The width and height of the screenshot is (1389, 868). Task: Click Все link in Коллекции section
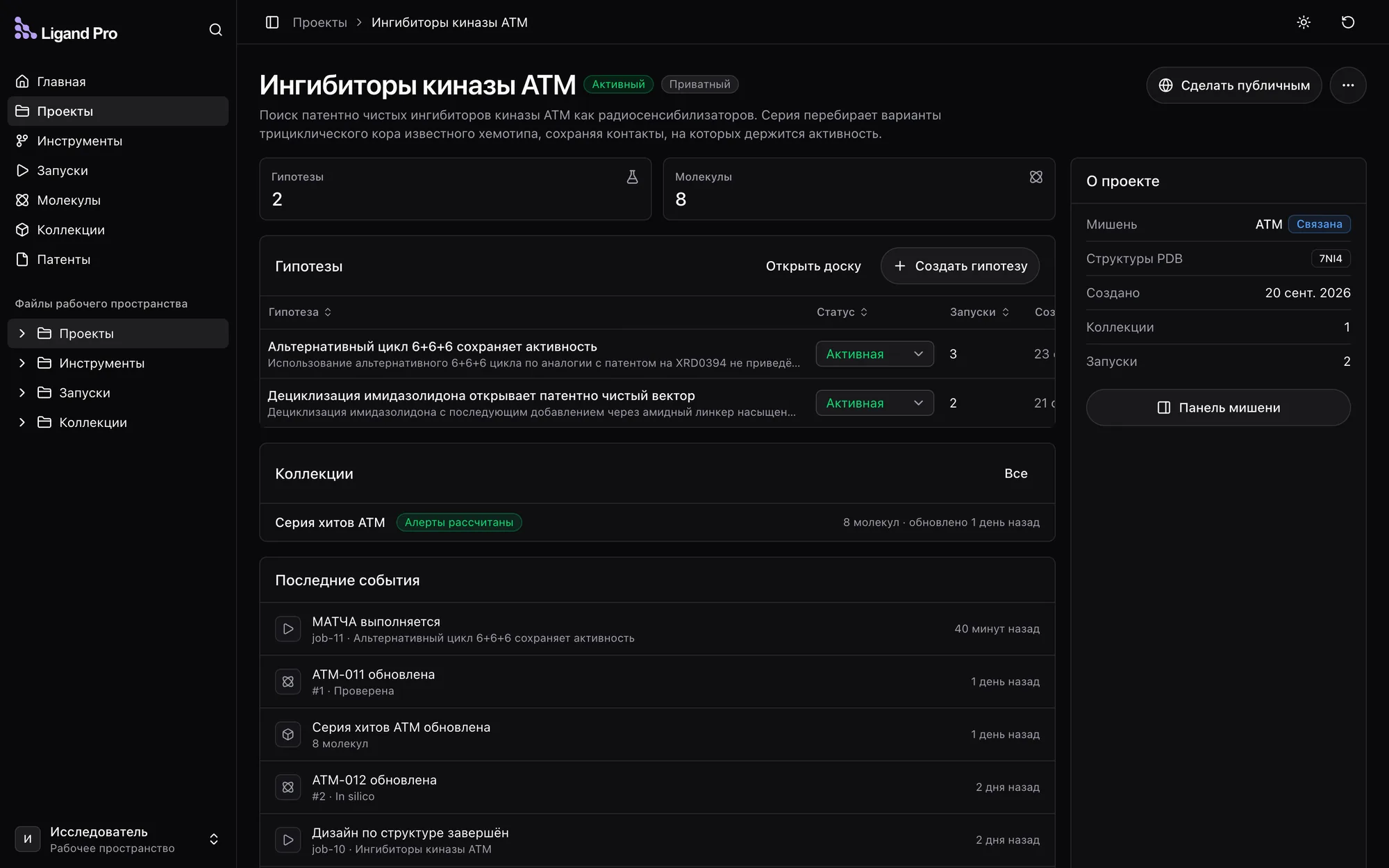[1015, 474]
